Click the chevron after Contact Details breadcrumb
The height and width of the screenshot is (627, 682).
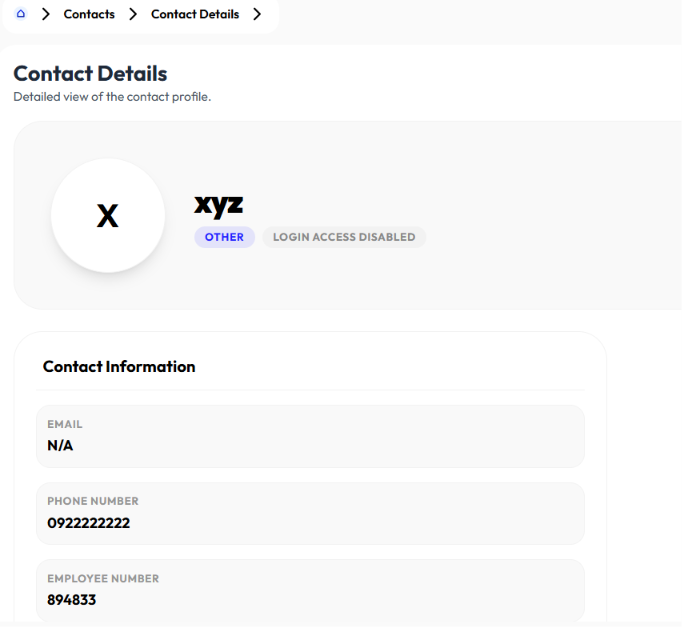[x=257, y=14]
